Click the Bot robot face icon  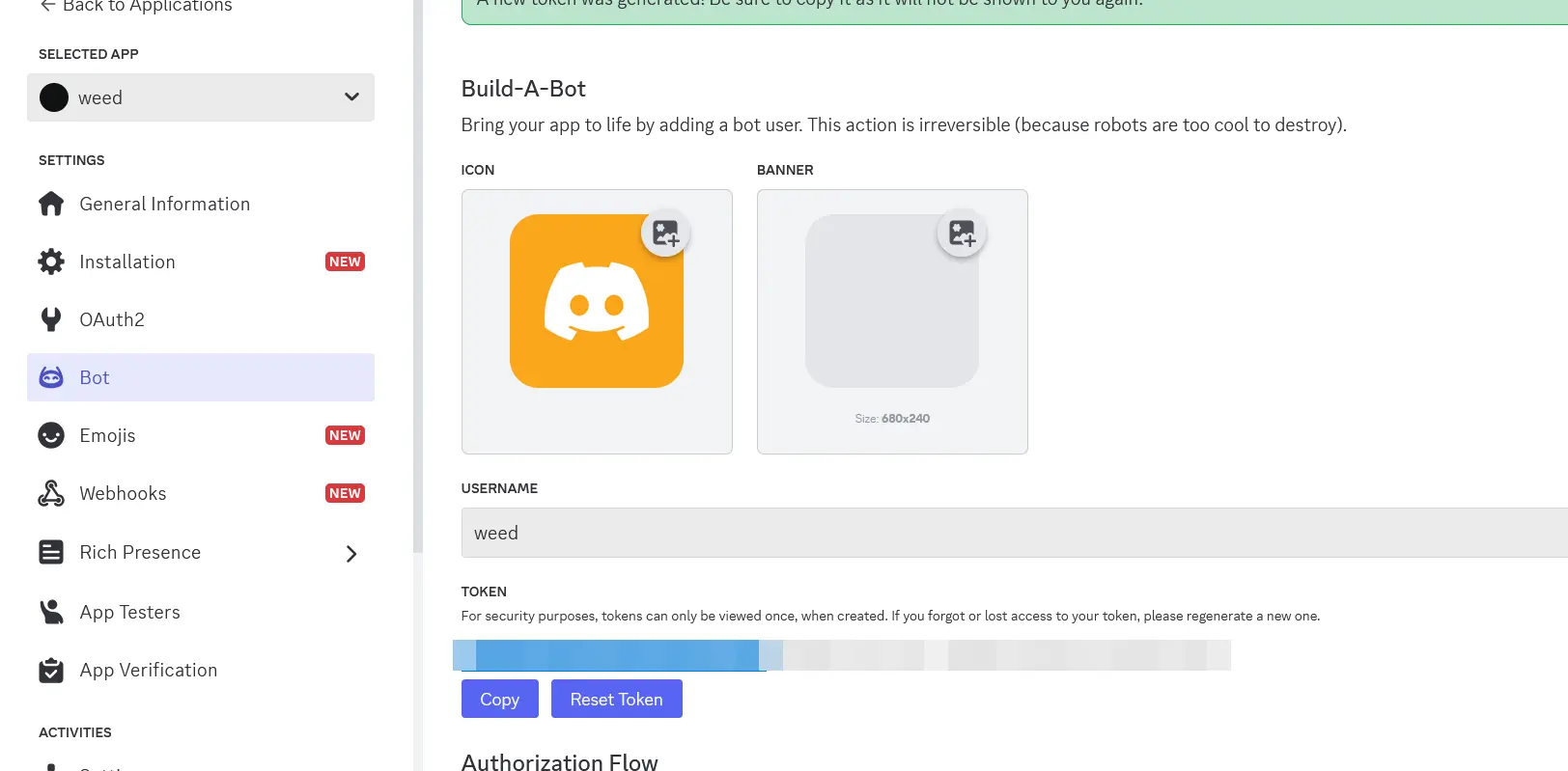click(x=51, y=377)
